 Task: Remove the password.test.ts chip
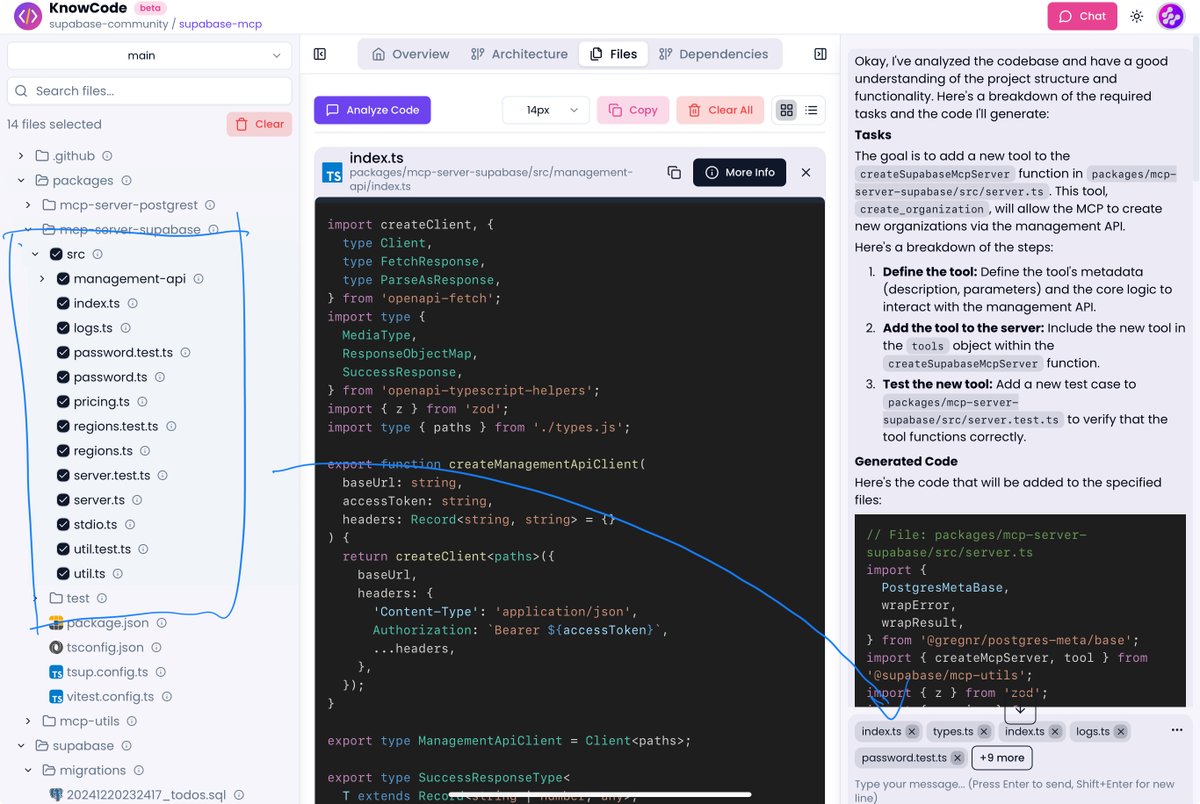[957, 758]
